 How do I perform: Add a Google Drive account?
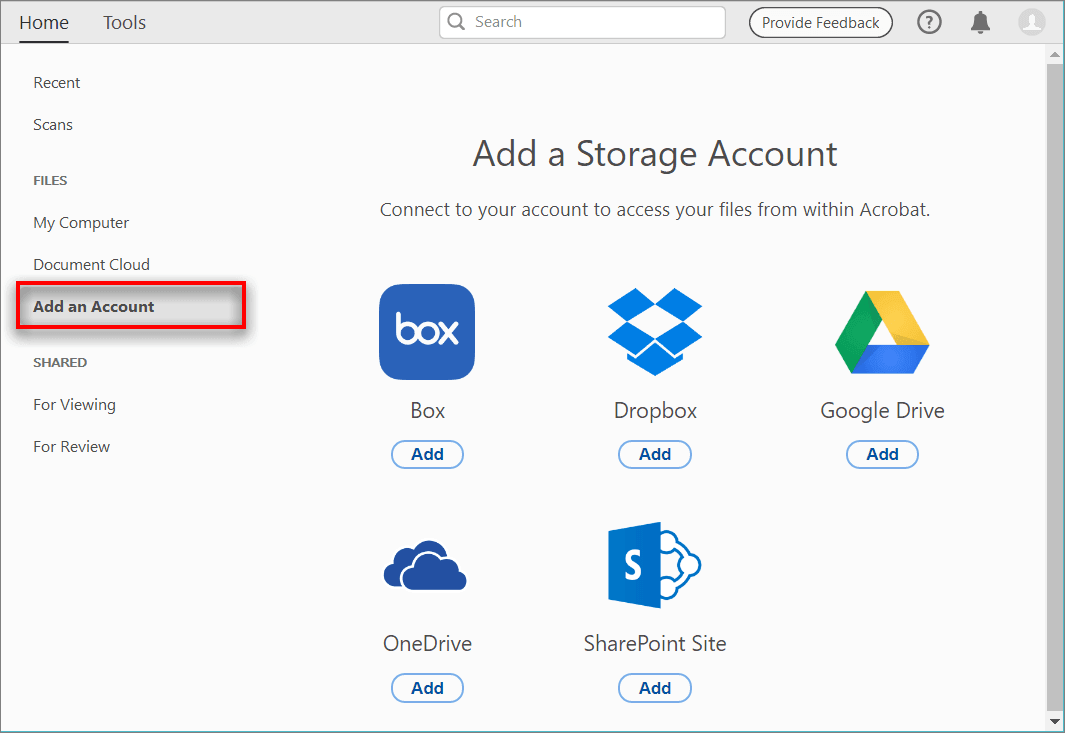(882, 454)
